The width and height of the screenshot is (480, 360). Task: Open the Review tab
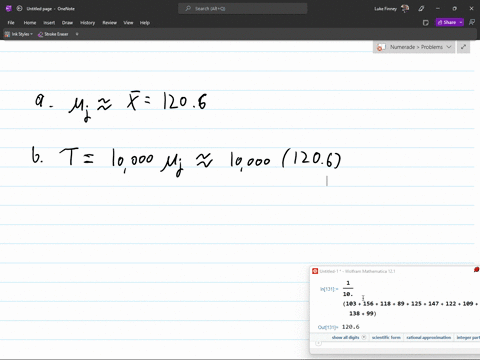pyautogui.click(x=109, y=23)
